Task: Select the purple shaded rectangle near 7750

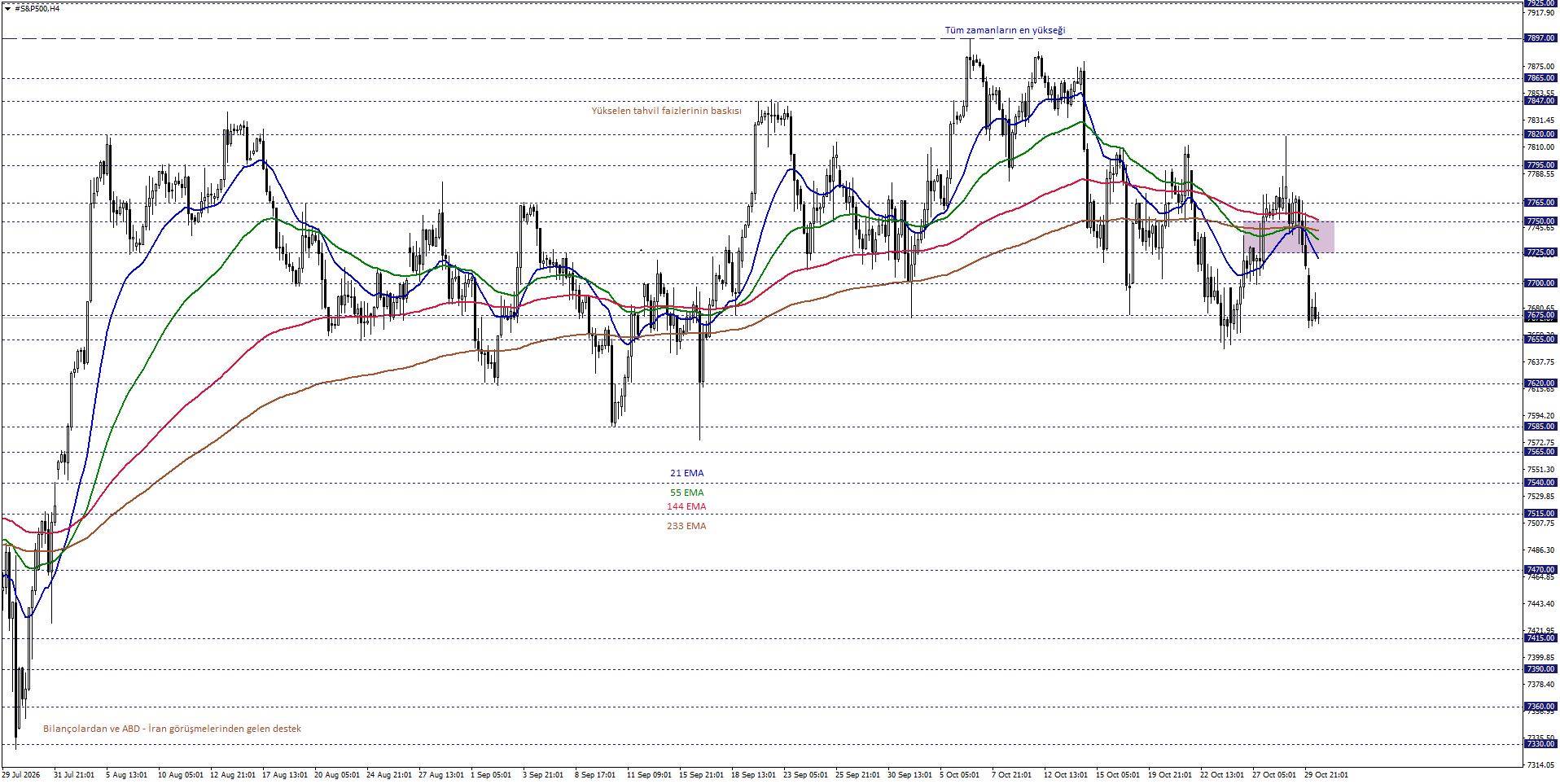Action: [x=1288, y=237]
